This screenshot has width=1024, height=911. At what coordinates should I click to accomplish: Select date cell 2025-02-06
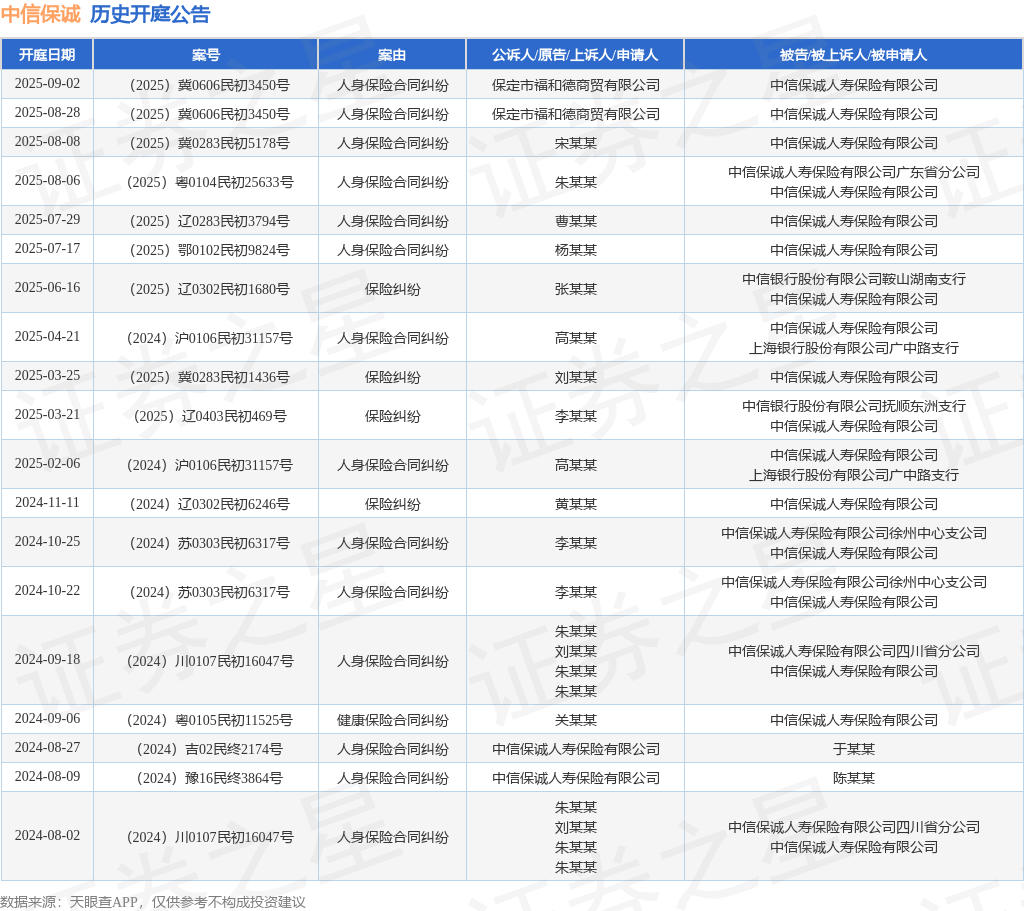[47, 463]
